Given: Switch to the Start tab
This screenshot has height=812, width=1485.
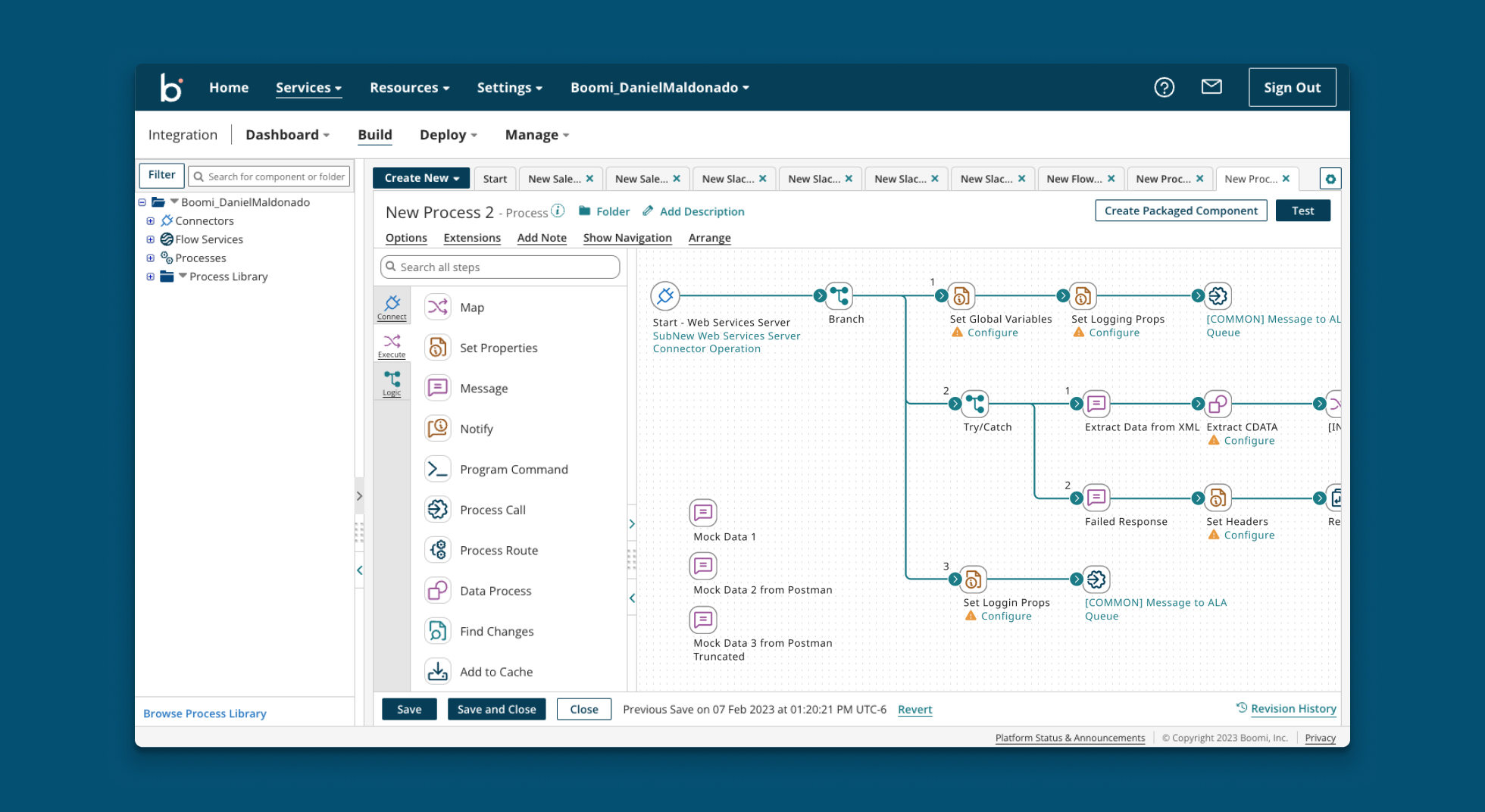Looking at the screenshot, I should click(495, 179).
